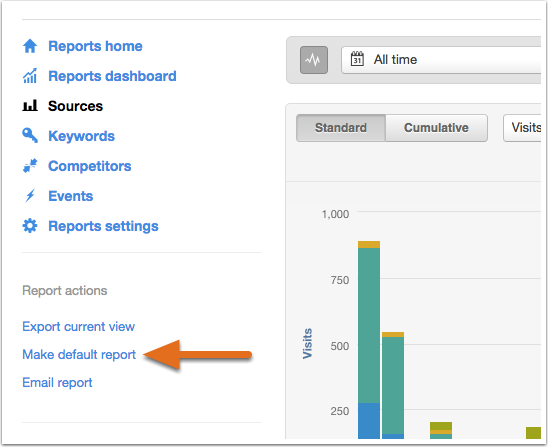
Task: Switch to Cumulative chart view
Action: point(436,128)
